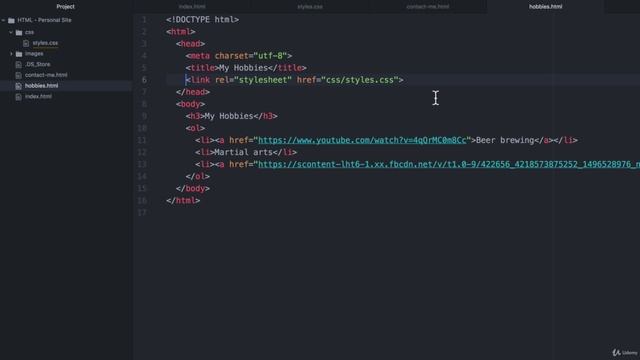This screenshot has width=640, height=360.
Task: Open styles.css in the project tree
Action: [x=45, y=43]
